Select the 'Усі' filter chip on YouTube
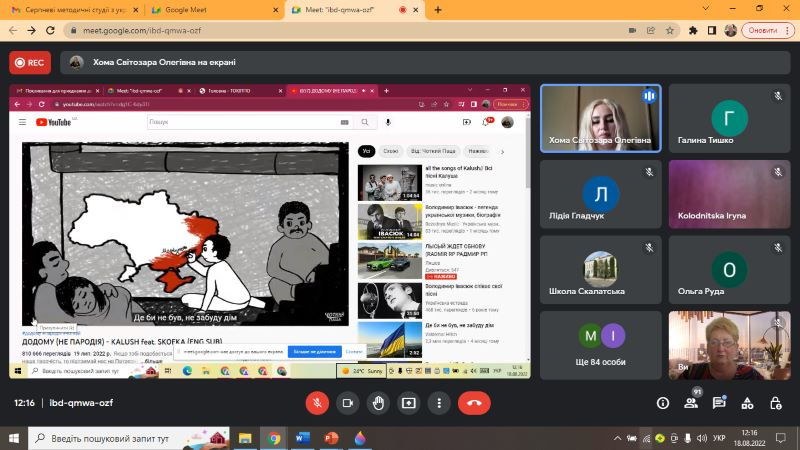 (366, 151)
